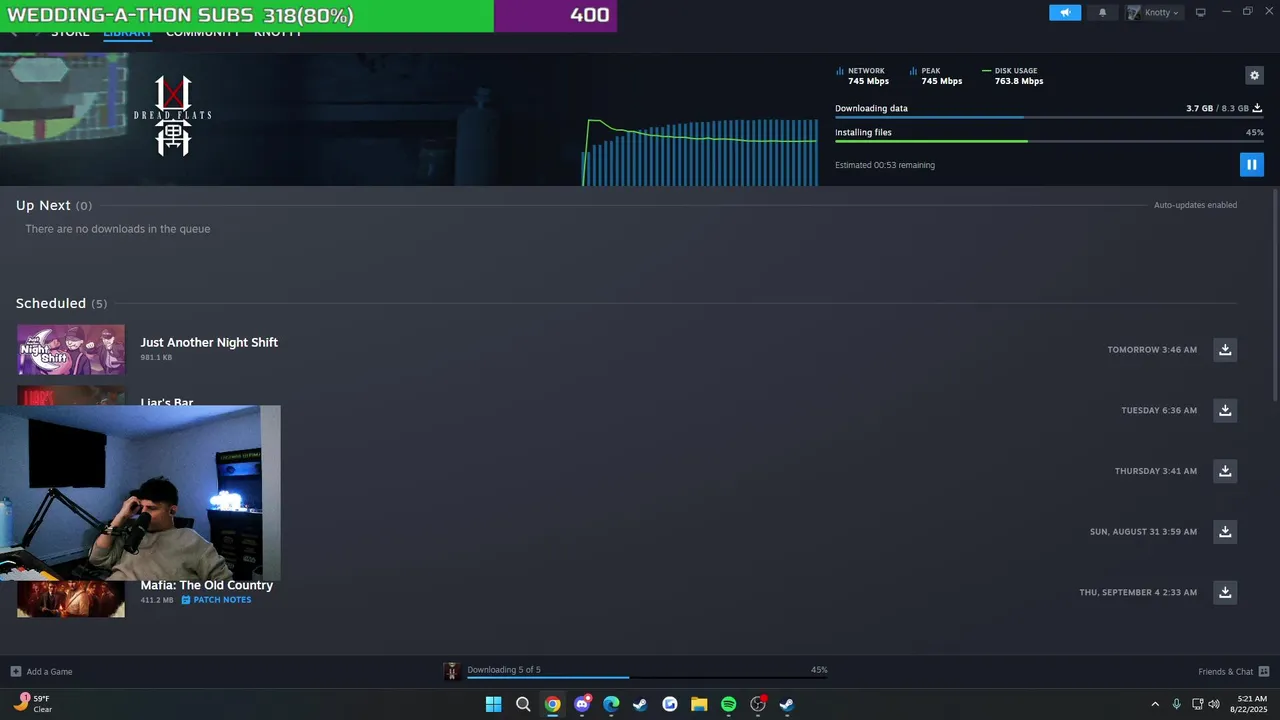Click the Up Next (0) section header
1280x720 pixels.
pos(54,205)
